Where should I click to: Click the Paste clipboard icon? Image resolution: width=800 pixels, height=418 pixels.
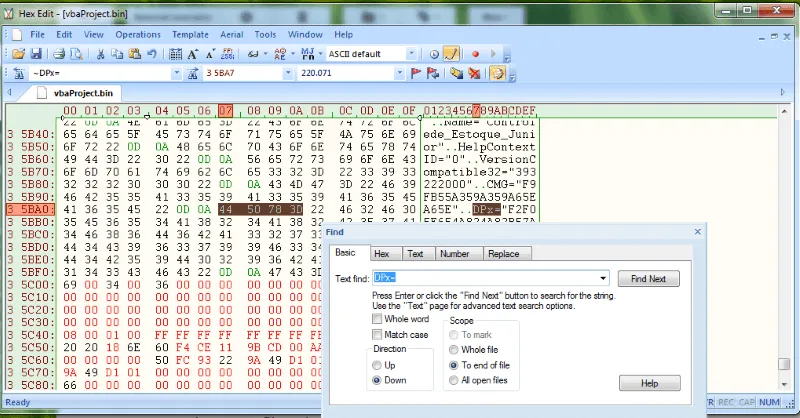(135, 54)
